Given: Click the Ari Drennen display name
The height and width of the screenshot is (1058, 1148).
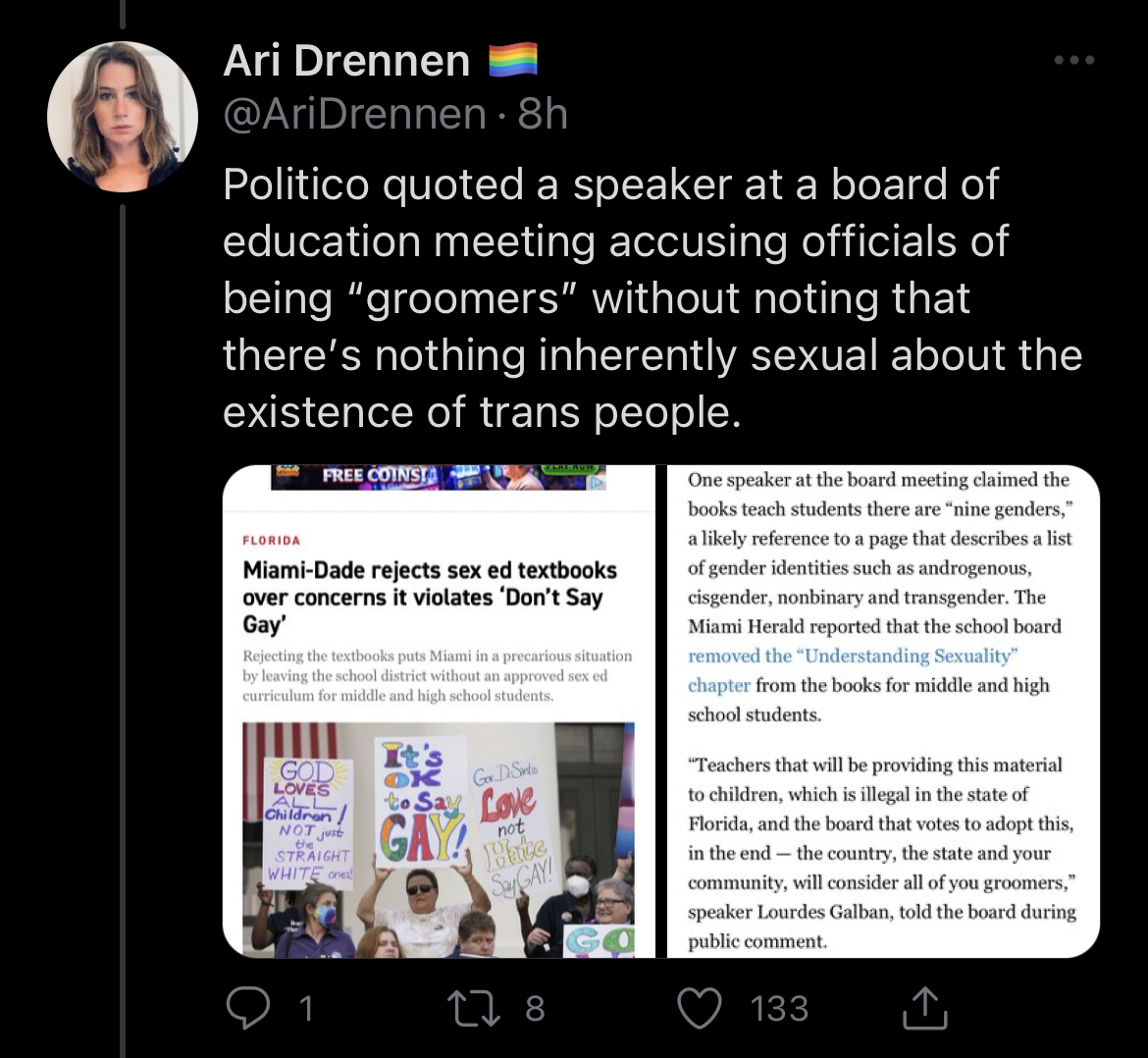Looking at the screenshot, I should click(346, 60).
